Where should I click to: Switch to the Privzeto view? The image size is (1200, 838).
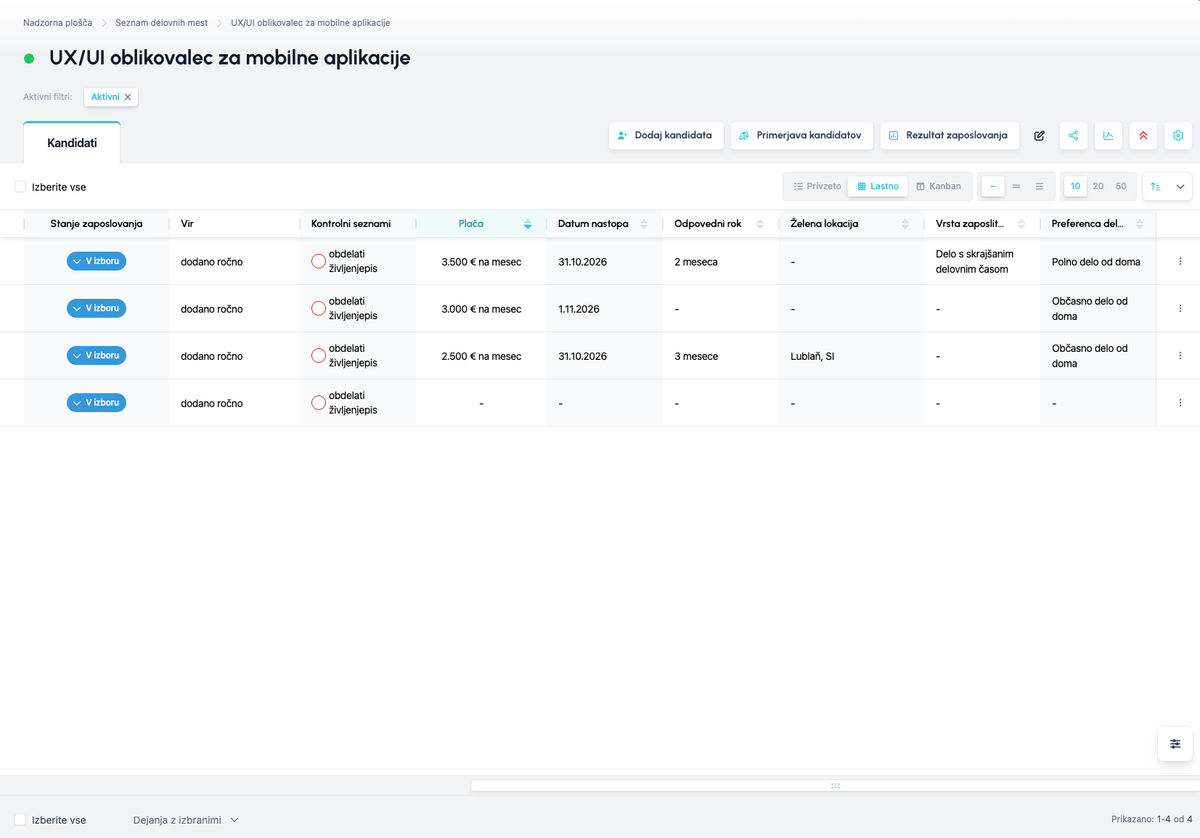click(x=817, y=187)
